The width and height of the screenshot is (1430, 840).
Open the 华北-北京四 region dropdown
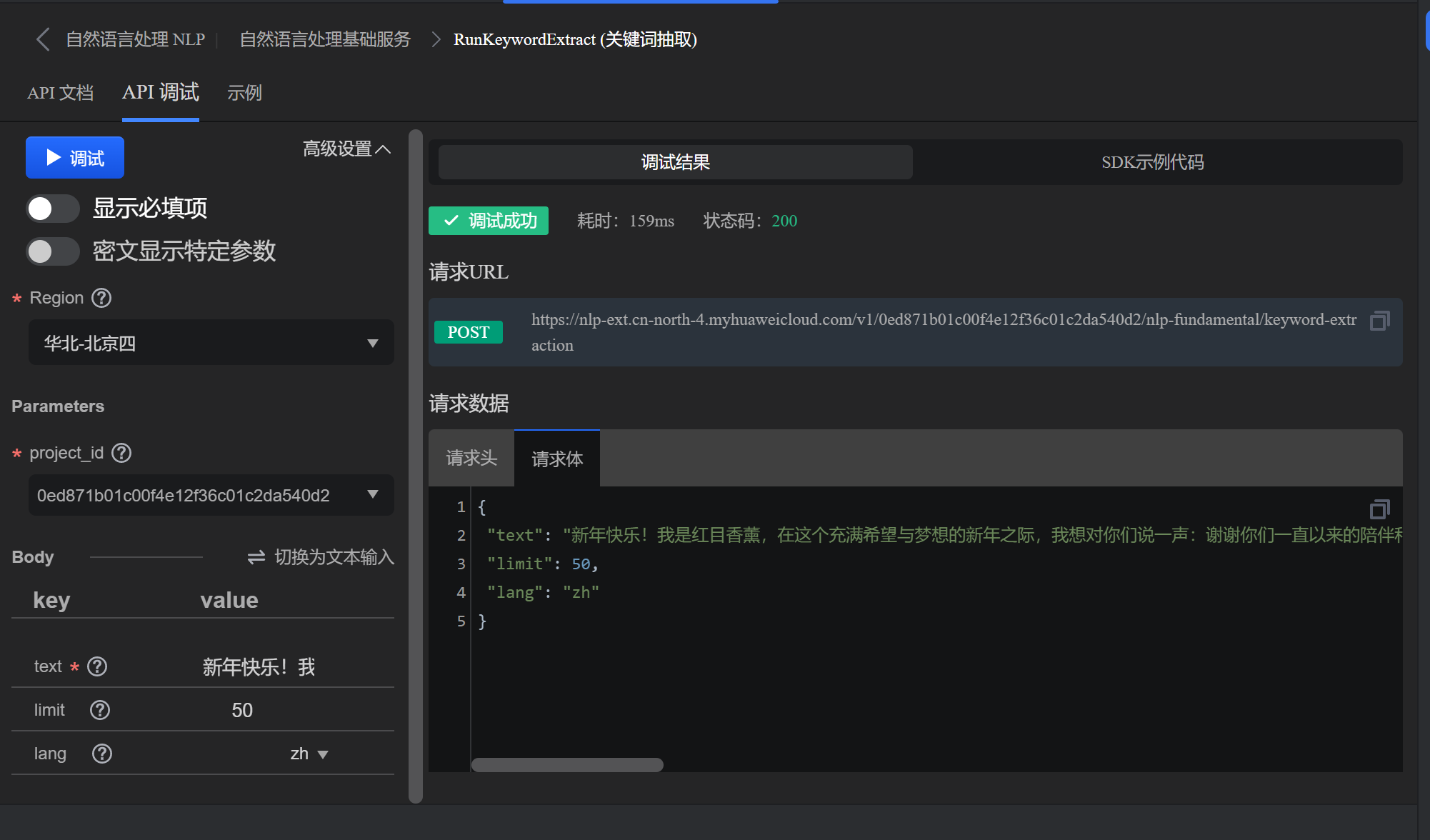coord(211,344)
